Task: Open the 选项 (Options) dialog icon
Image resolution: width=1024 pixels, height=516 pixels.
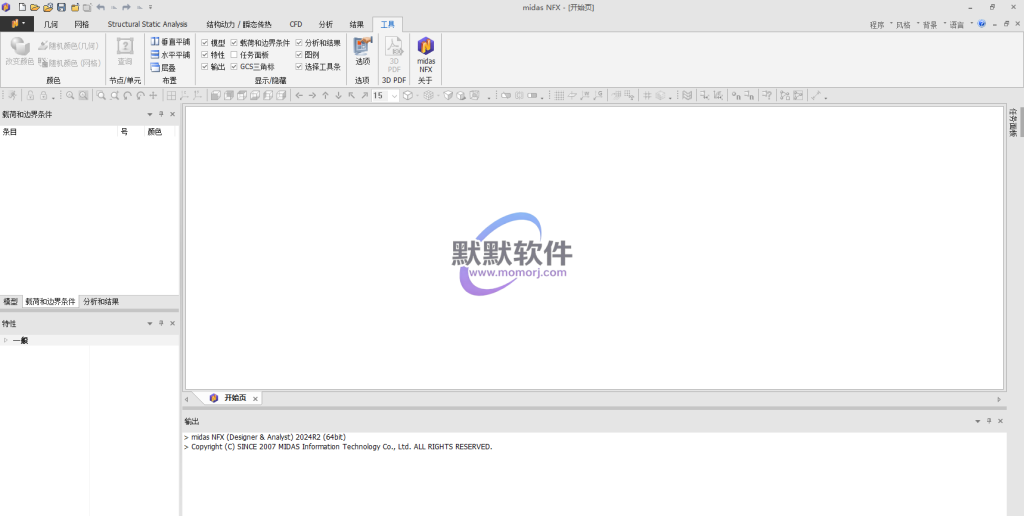Action: pyautogui.click(x=362, y=50)
